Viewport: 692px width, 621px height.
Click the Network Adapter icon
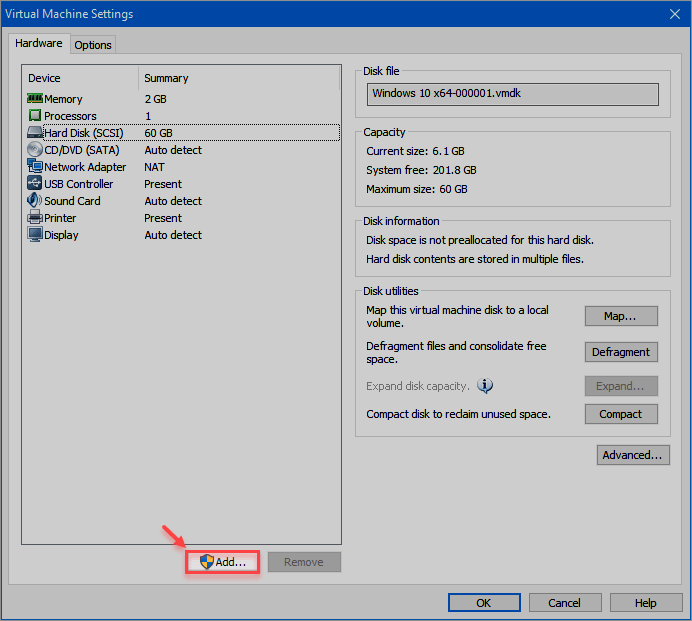[35, 167]
